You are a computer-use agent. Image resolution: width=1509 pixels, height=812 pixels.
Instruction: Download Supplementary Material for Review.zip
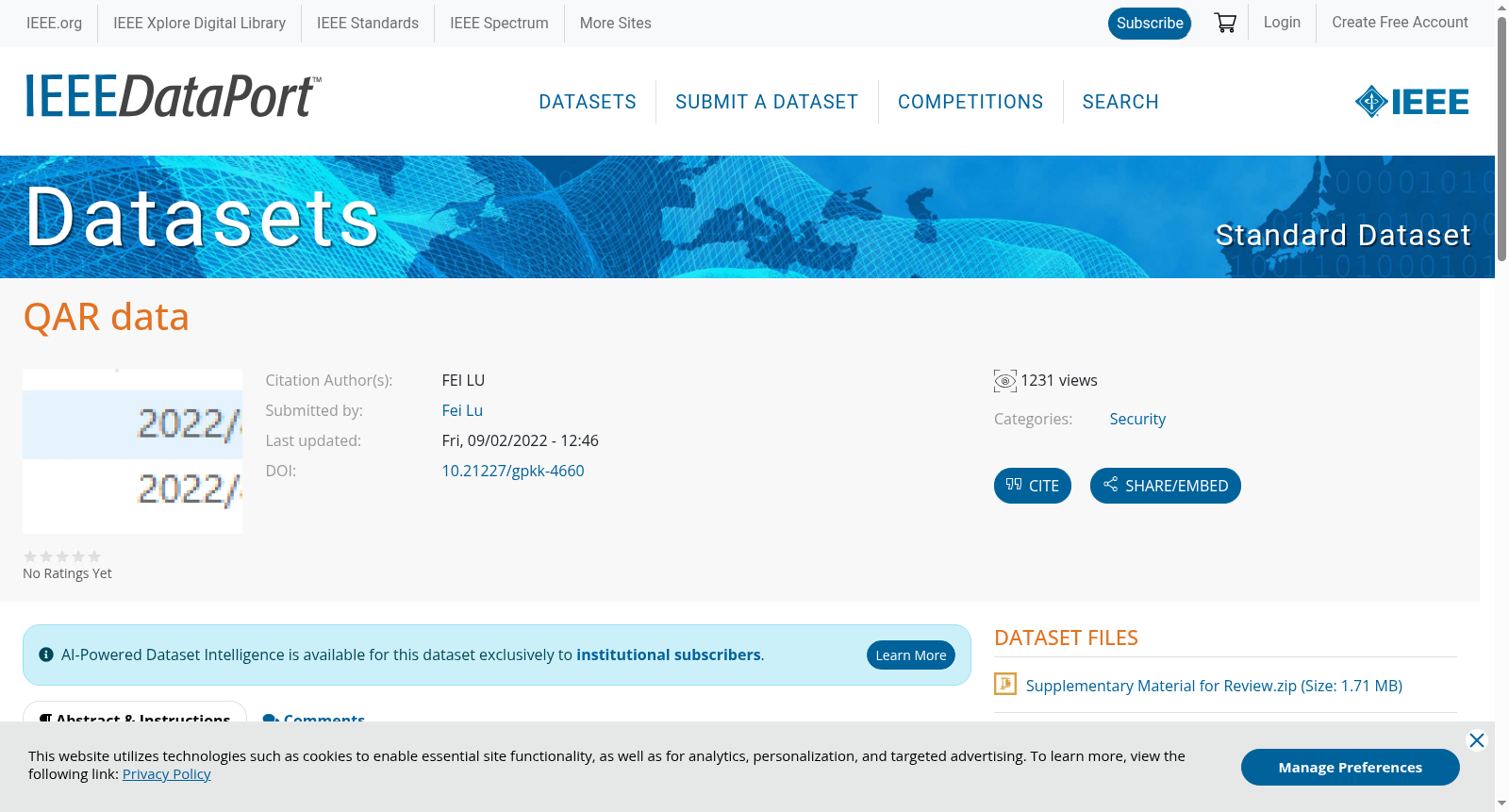(1214, 686)
